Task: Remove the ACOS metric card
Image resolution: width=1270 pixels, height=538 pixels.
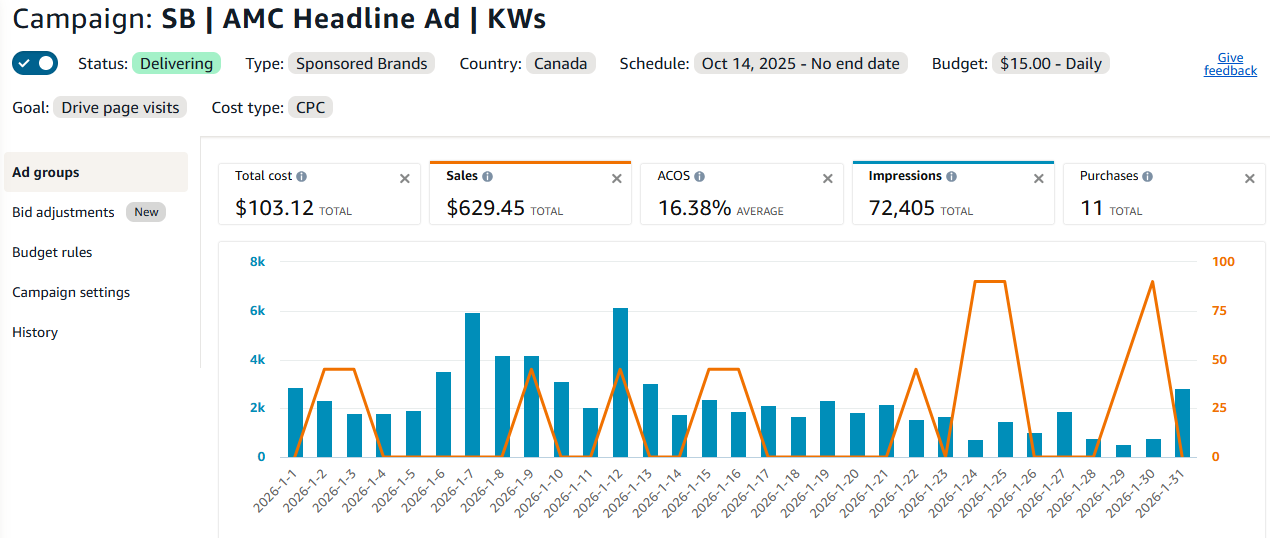Action: 827,179
